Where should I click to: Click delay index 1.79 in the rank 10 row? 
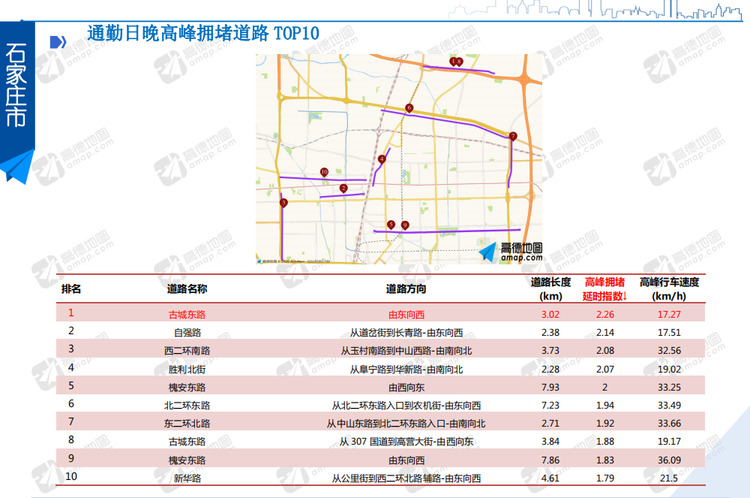[605, 478]
